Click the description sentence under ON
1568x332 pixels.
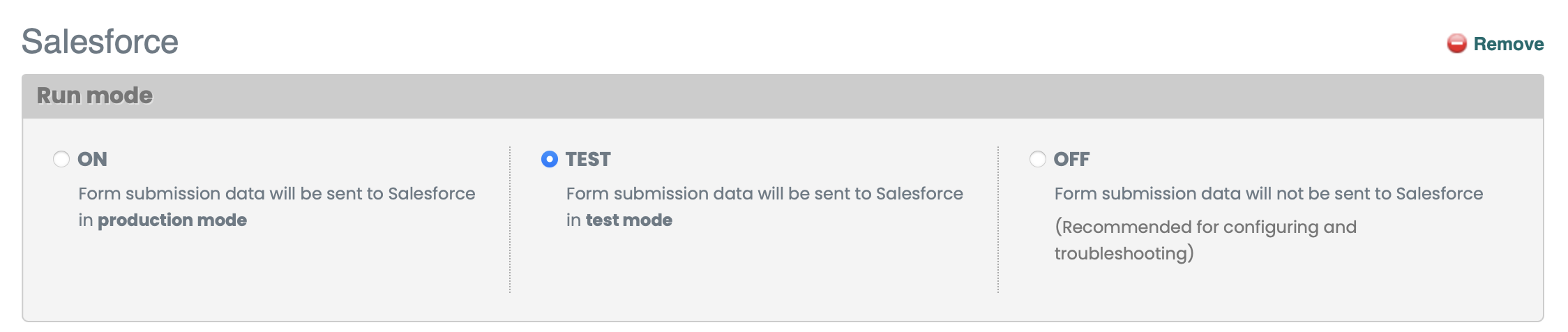276,194
